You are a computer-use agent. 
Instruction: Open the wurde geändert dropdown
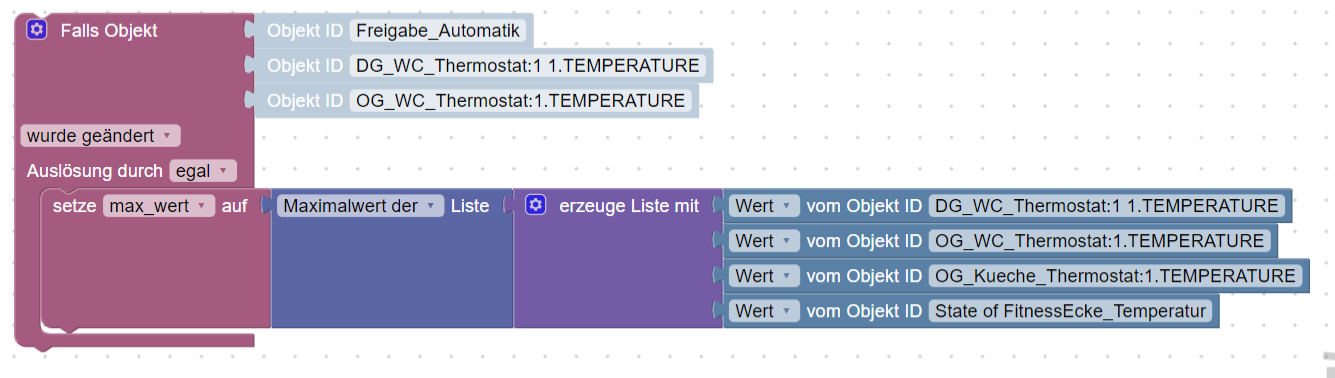click(x=100, y=135)
